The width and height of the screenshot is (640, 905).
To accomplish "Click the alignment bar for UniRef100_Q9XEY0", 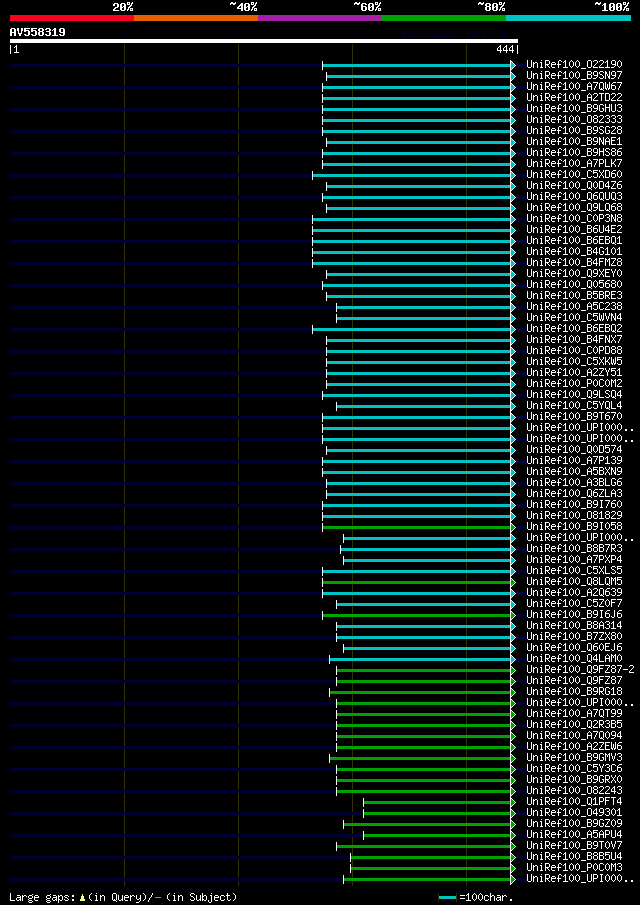I will click(418, 275).
